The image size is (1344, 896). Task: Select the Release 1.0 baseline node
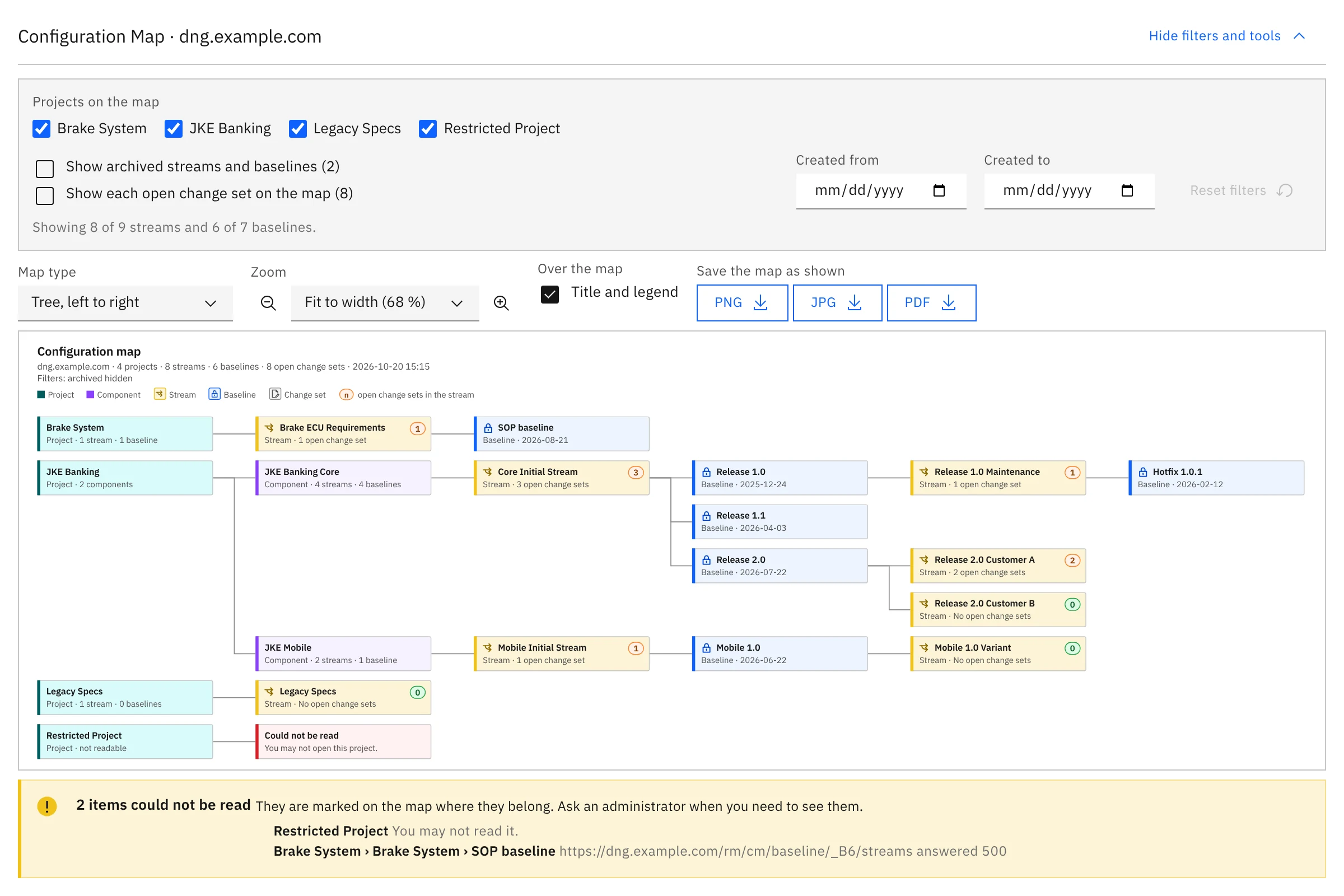pyautogui.click(x=780, y=478)
